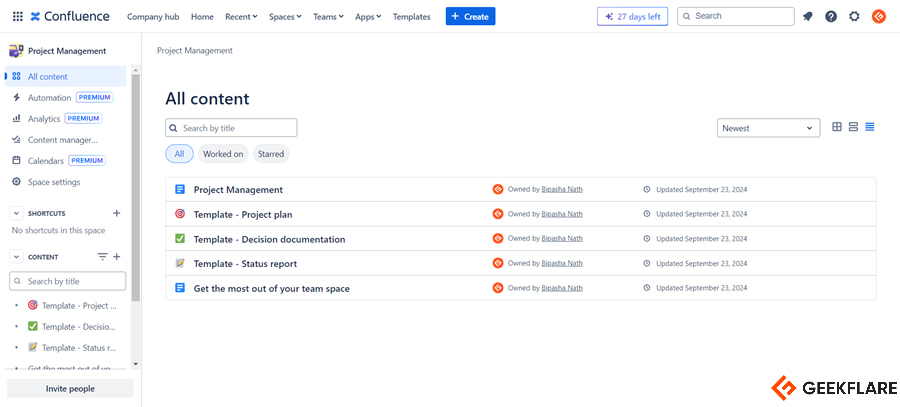Open Calendars in the sidebar
This screenshot has width=900, height=407.
[x=65, y=161]
